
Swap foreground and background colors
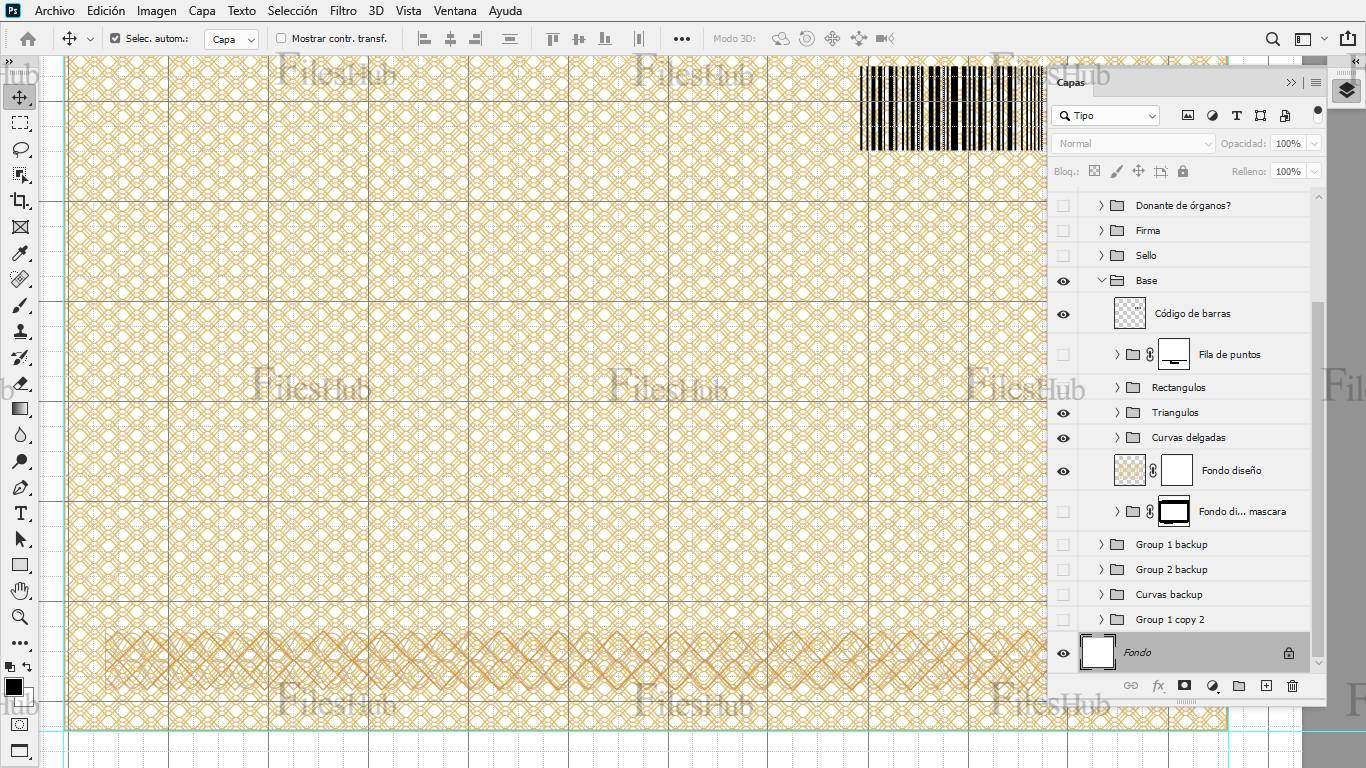[x=28, y=667]
